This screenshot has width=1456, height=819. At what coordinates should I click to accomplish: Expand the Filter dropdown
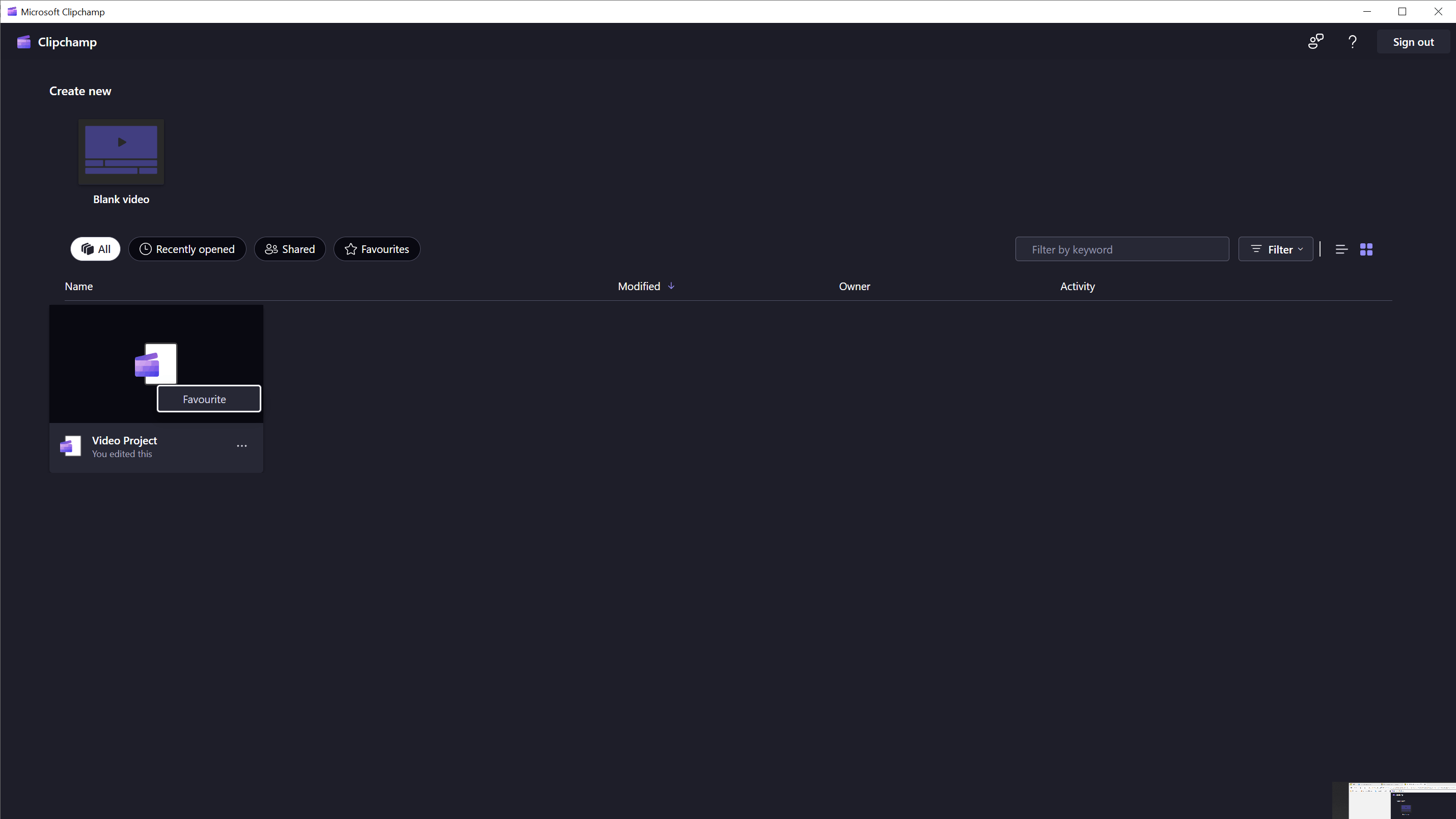tap(1276, 249)
